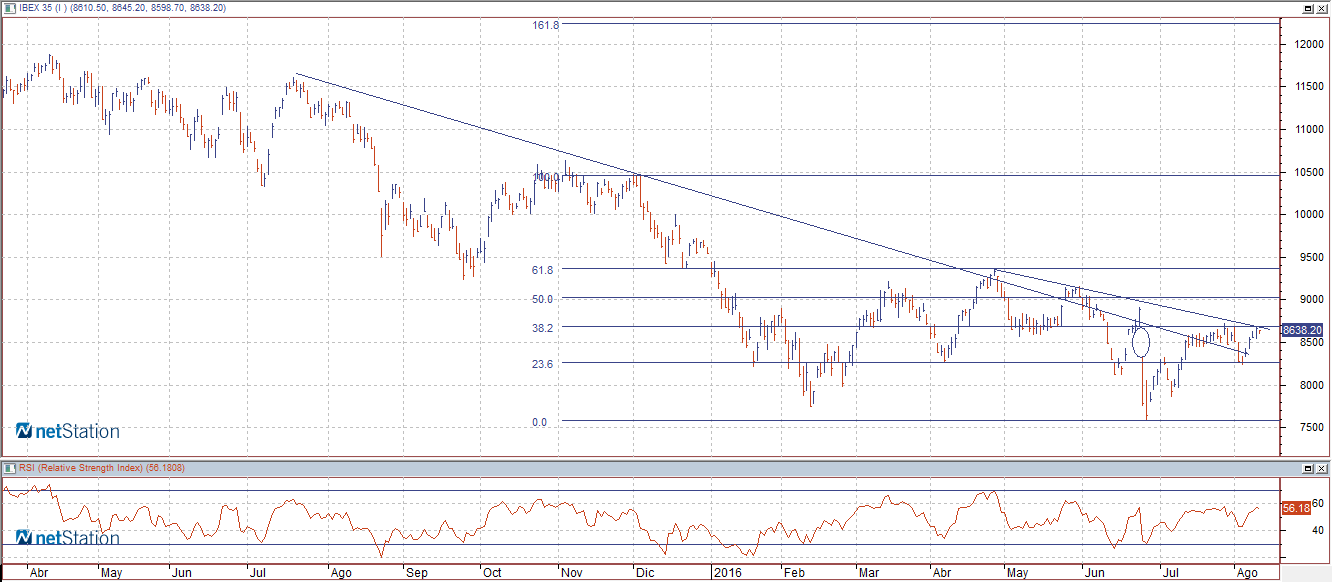Select the ellipse annotation on the chart
The image size is (1332, 582).
pyautogui.click(x=1141, y=342)
